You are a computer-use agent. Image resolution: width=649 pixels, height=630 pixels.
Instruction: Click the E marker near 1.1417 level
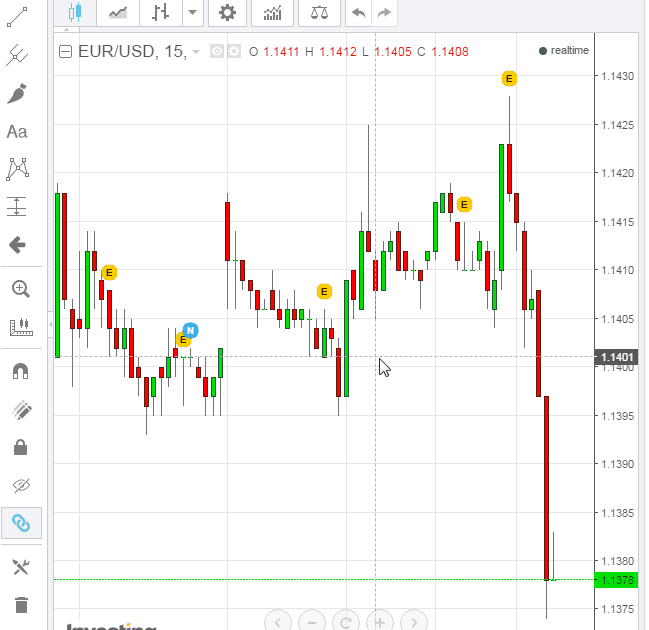464,204
